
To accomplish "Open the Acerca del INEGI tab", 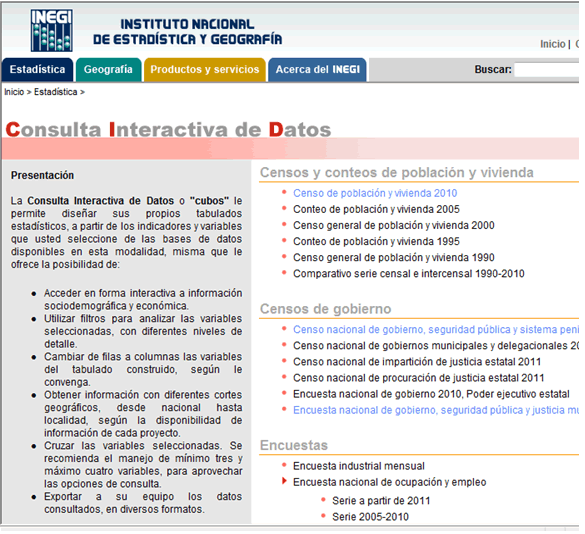I will pos(317,70).
